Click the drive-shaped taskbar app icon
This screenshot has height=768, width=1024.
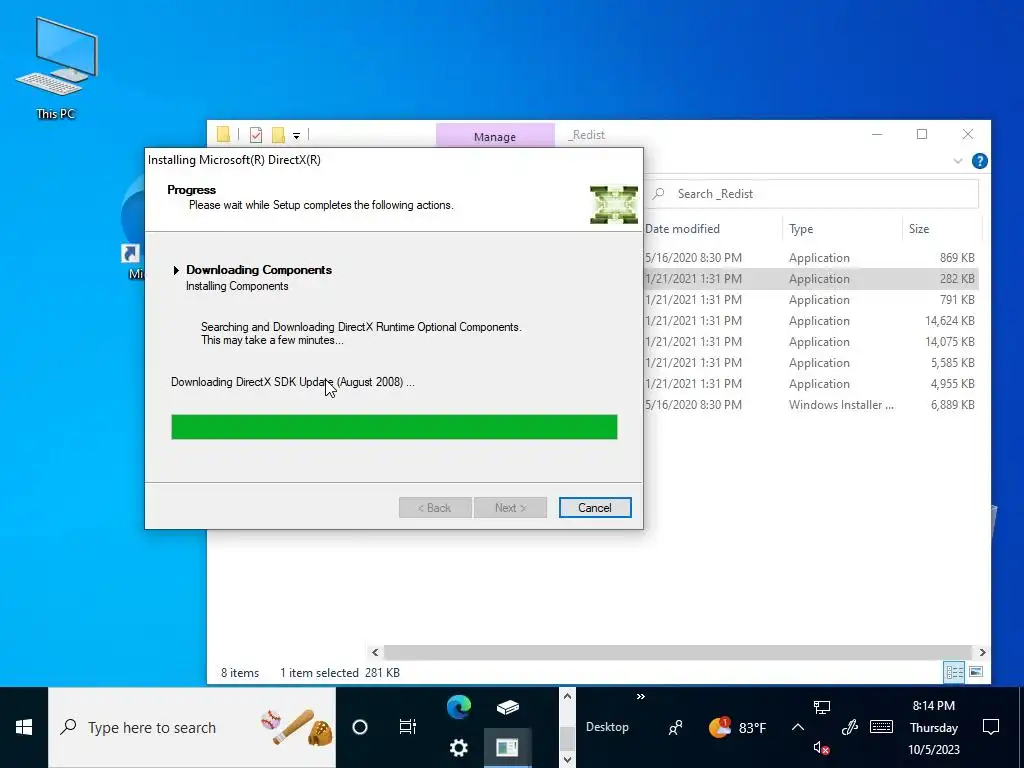coord(507,707)
